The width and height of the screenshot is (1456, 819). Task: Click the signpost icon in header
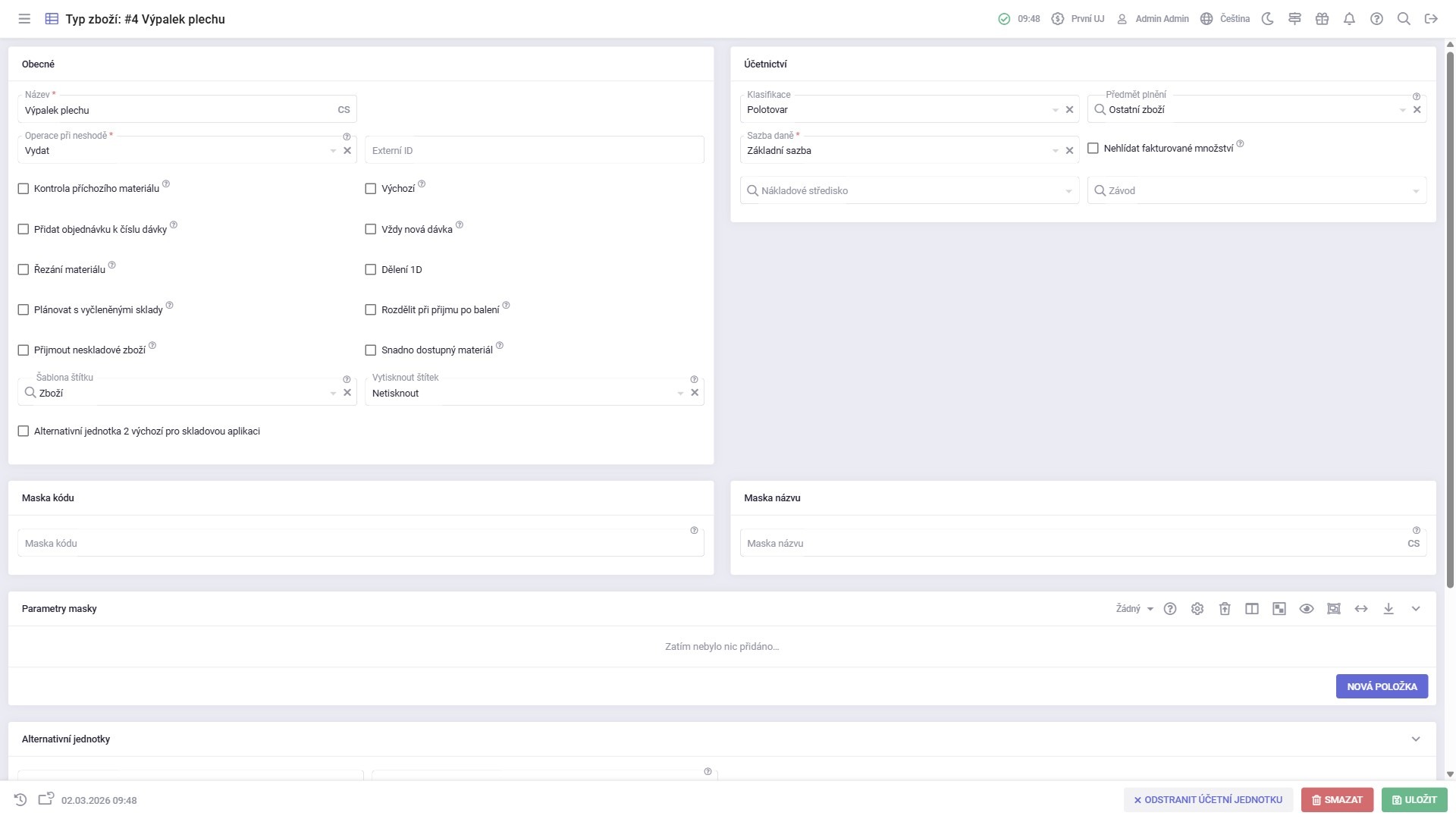pos(1294,19)
